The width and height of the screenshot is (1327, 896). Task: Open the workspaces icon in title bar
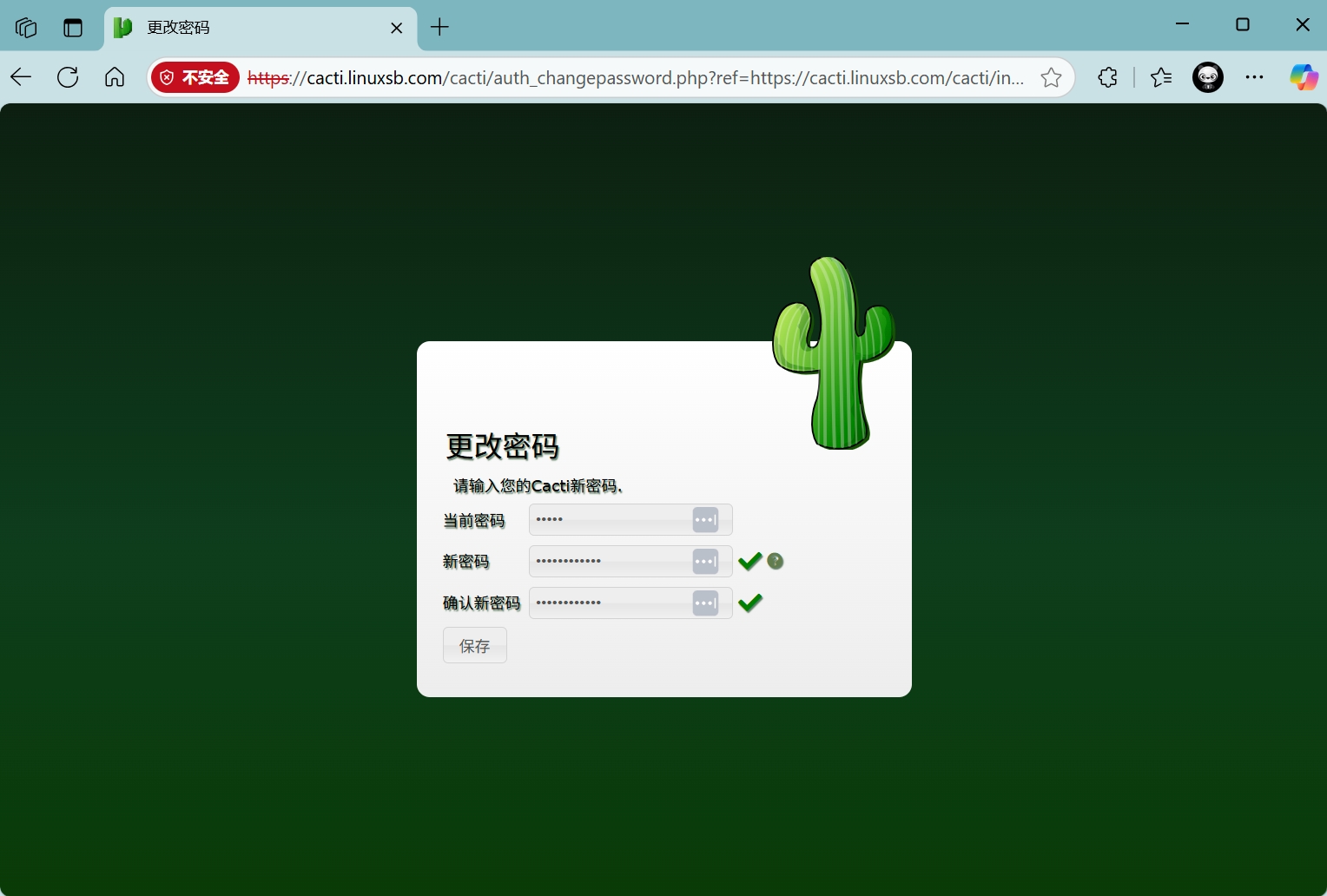tap(26, 28)
